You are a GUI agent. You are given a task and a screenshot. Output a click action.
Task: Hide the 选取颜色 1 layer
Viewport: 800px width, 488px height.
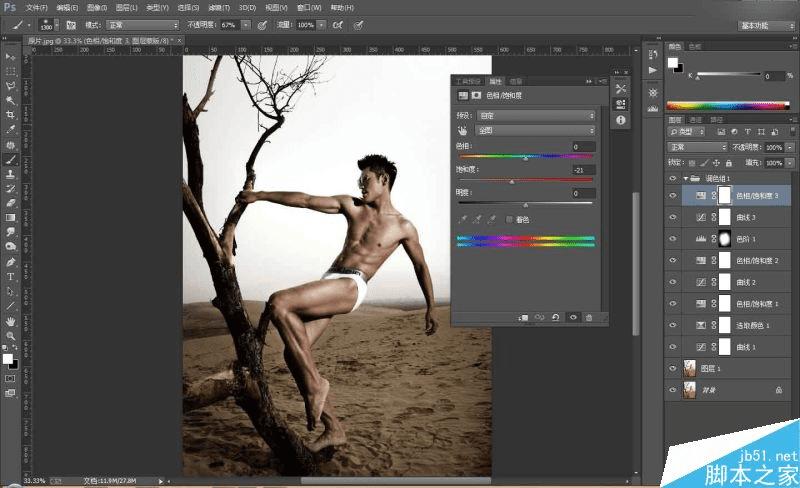click(672, 325)
